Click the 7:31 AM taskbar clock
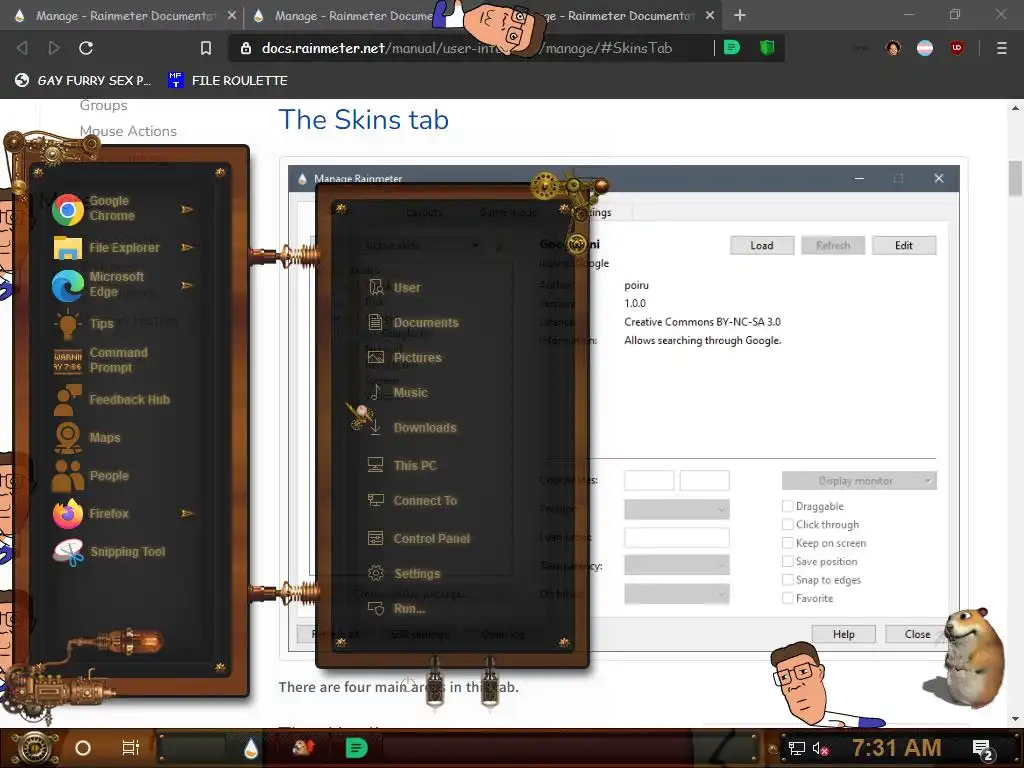1024x768 pixels. click(x=896, y=748)
